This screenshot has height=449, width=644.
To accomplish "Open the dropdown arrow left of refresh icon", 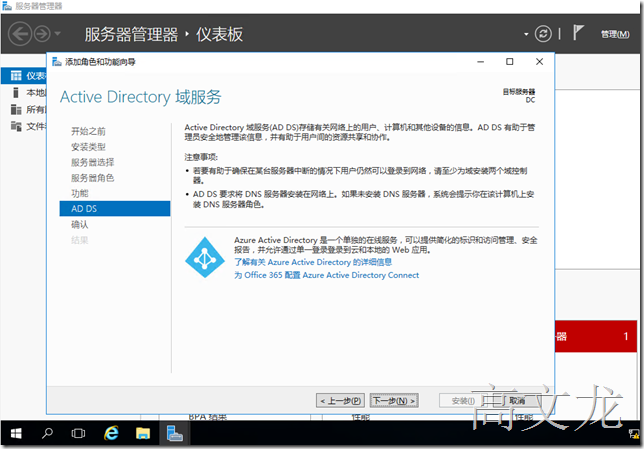I will coord(526,34).
